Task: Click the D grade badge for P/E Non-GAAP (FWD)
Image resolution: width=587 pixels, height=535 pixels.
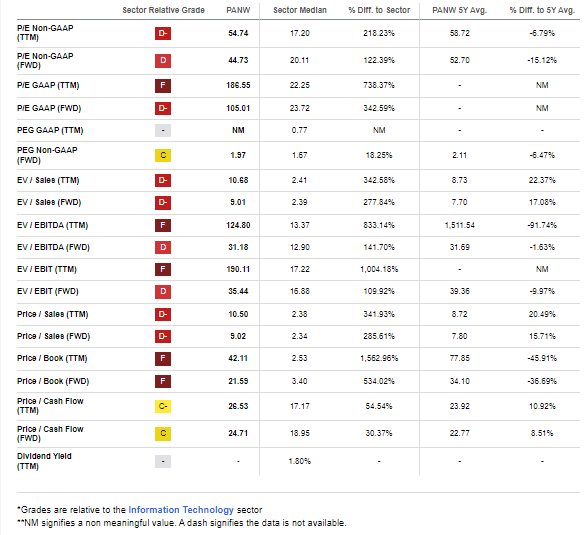Action: (x=163, y=60)
